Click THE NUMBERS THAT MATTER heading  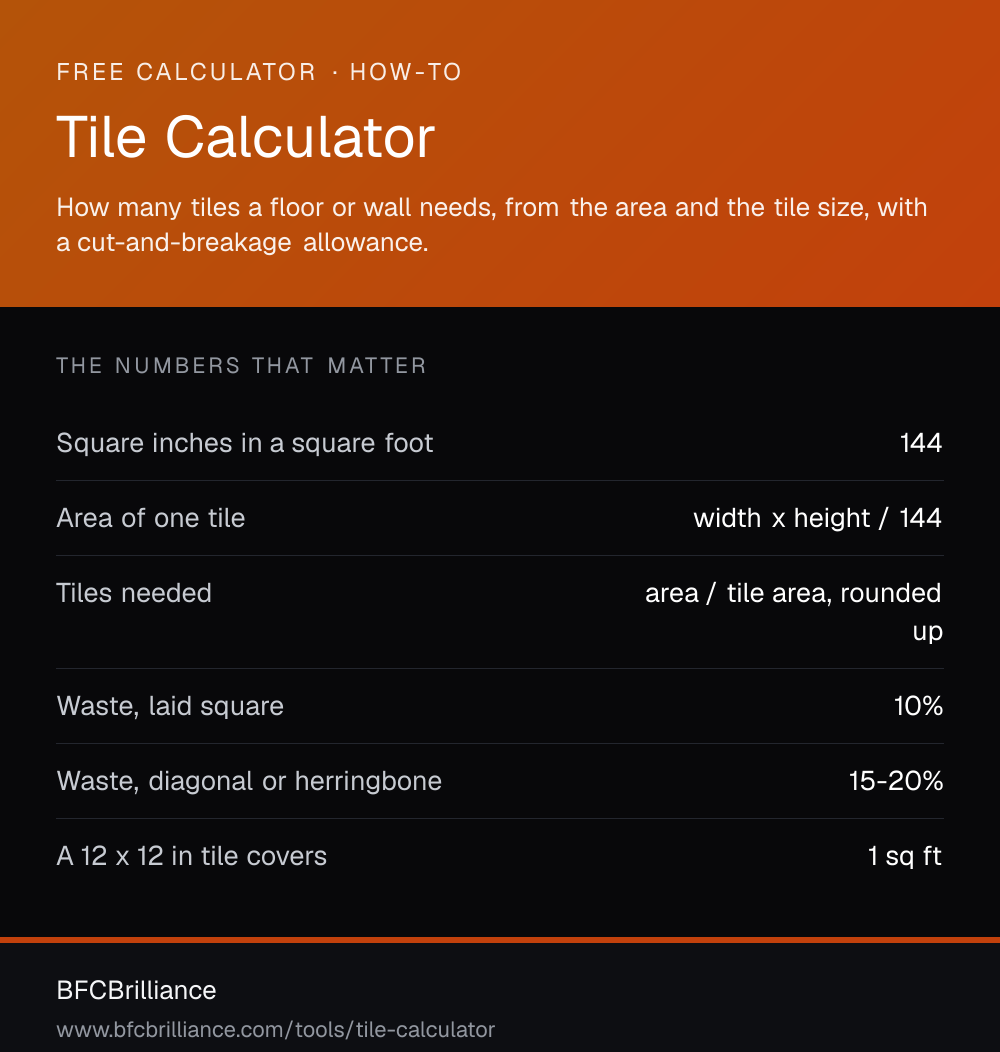242,366
